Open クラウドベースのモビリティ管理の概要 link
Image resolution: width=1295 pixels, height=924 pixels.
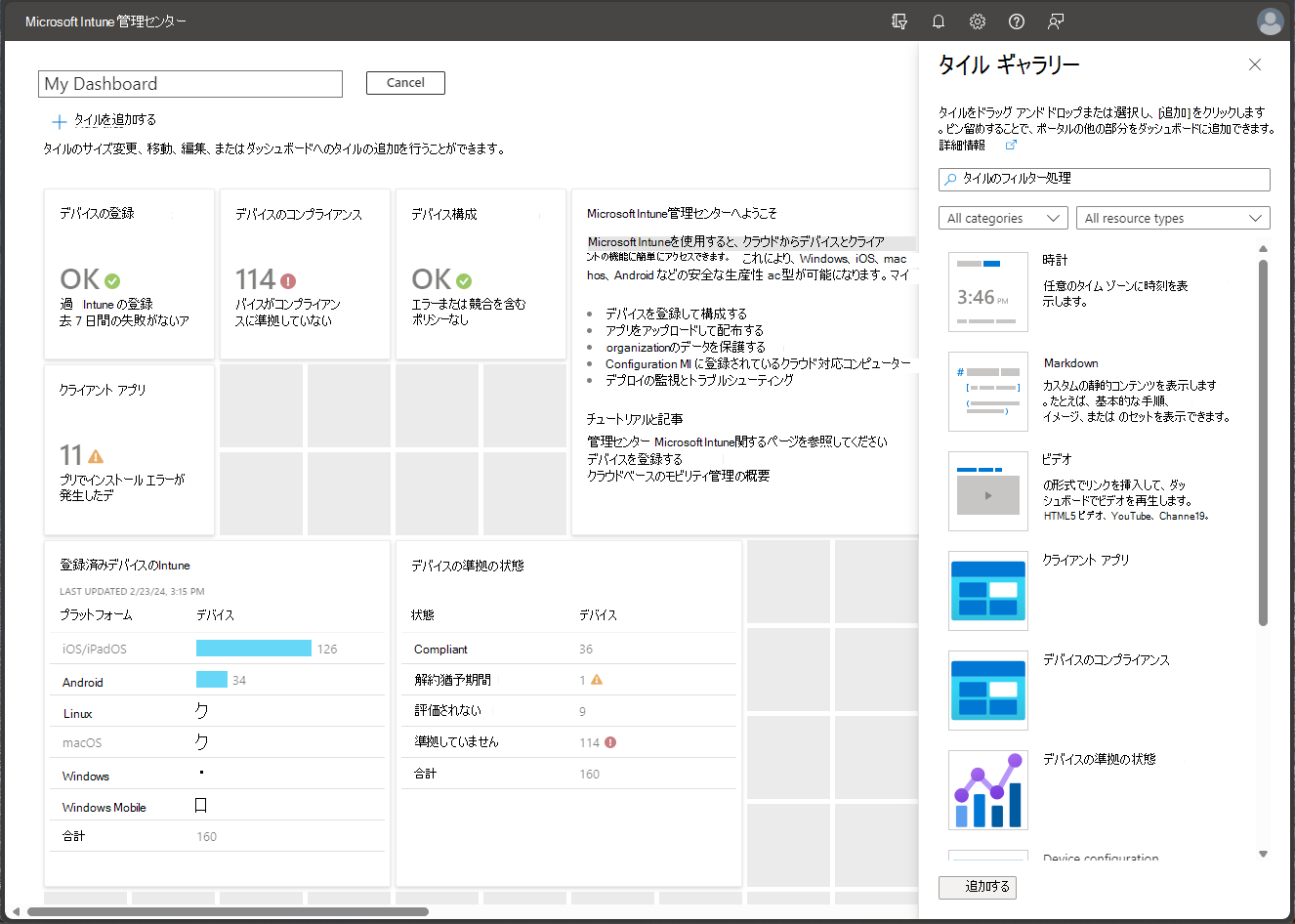[678, 476]
